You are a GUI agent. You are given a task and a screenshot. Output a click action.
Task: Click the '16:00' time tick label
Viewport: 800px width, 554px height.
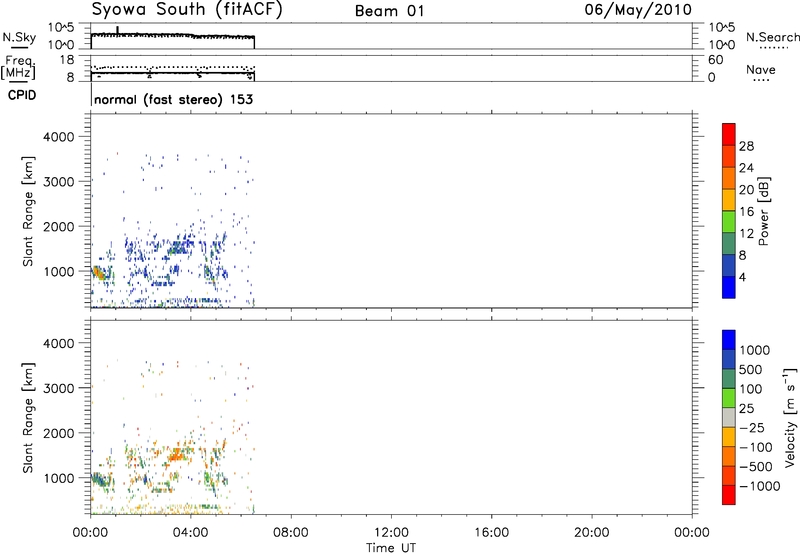(x=491, y=533)
